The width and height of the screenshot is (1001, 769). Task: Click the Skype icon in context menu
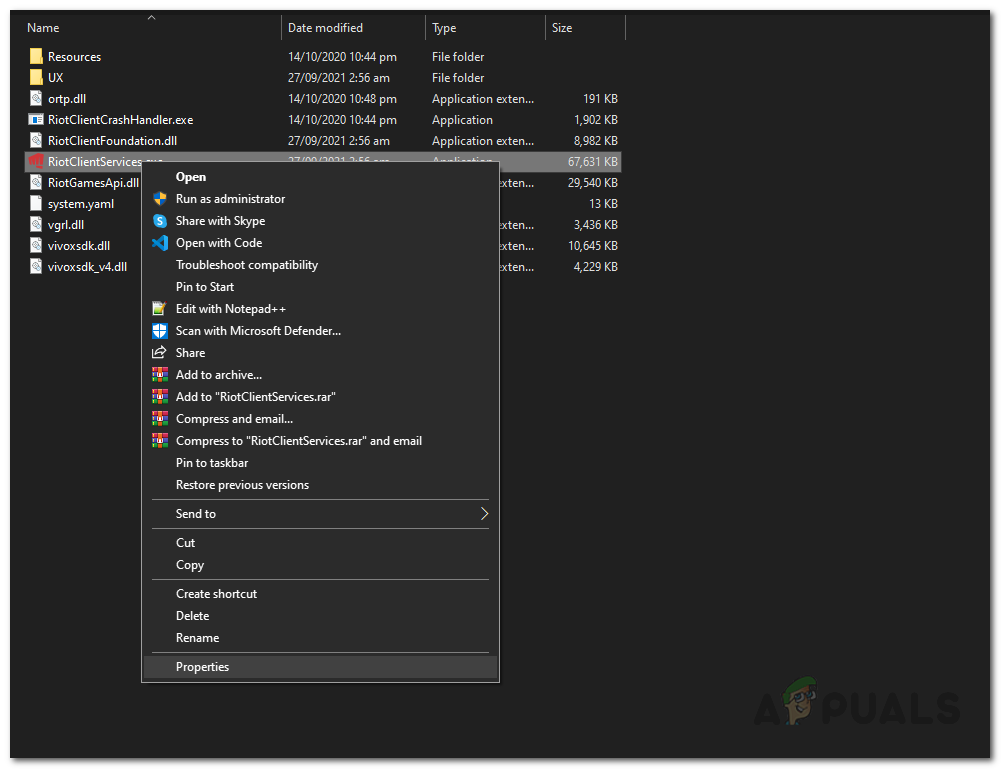point(160,221)
